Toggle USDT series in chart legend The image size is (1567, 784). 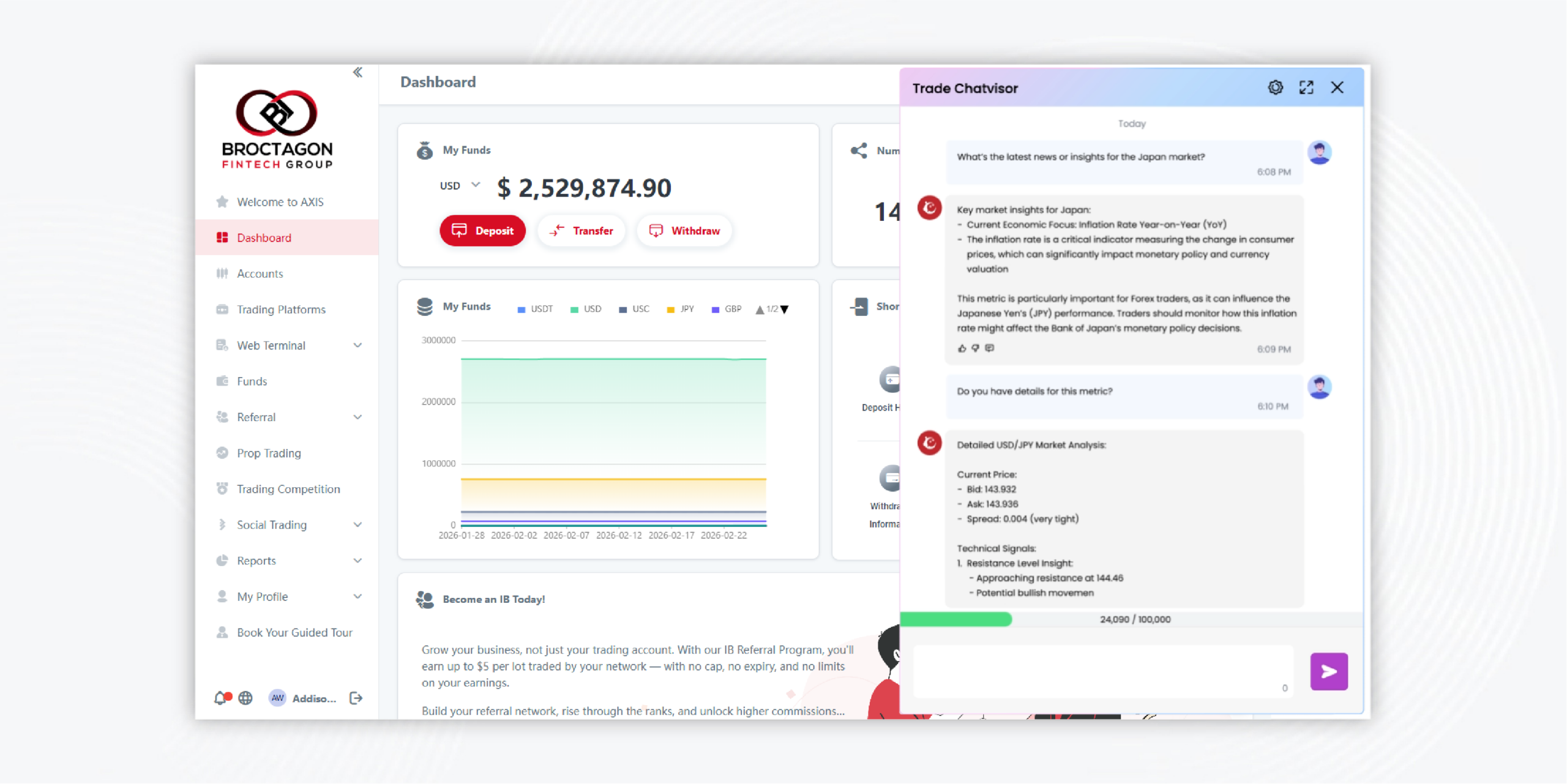[x=536, y=309]
